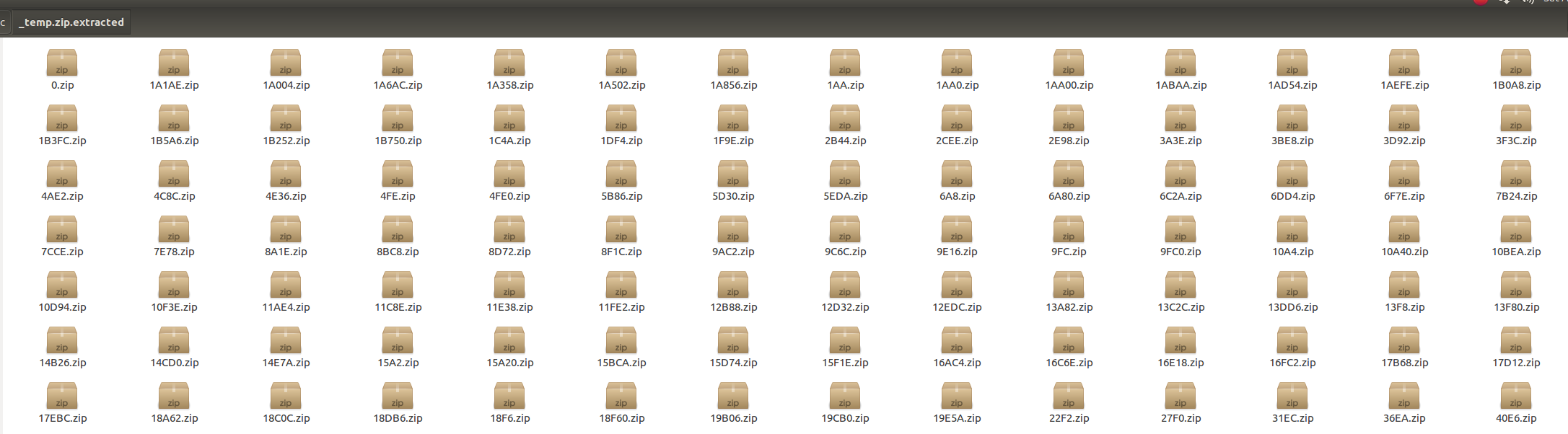Select the 1A358.zip file icon
This screenshot has width=1568, height=434.
(x=509, y=63)
